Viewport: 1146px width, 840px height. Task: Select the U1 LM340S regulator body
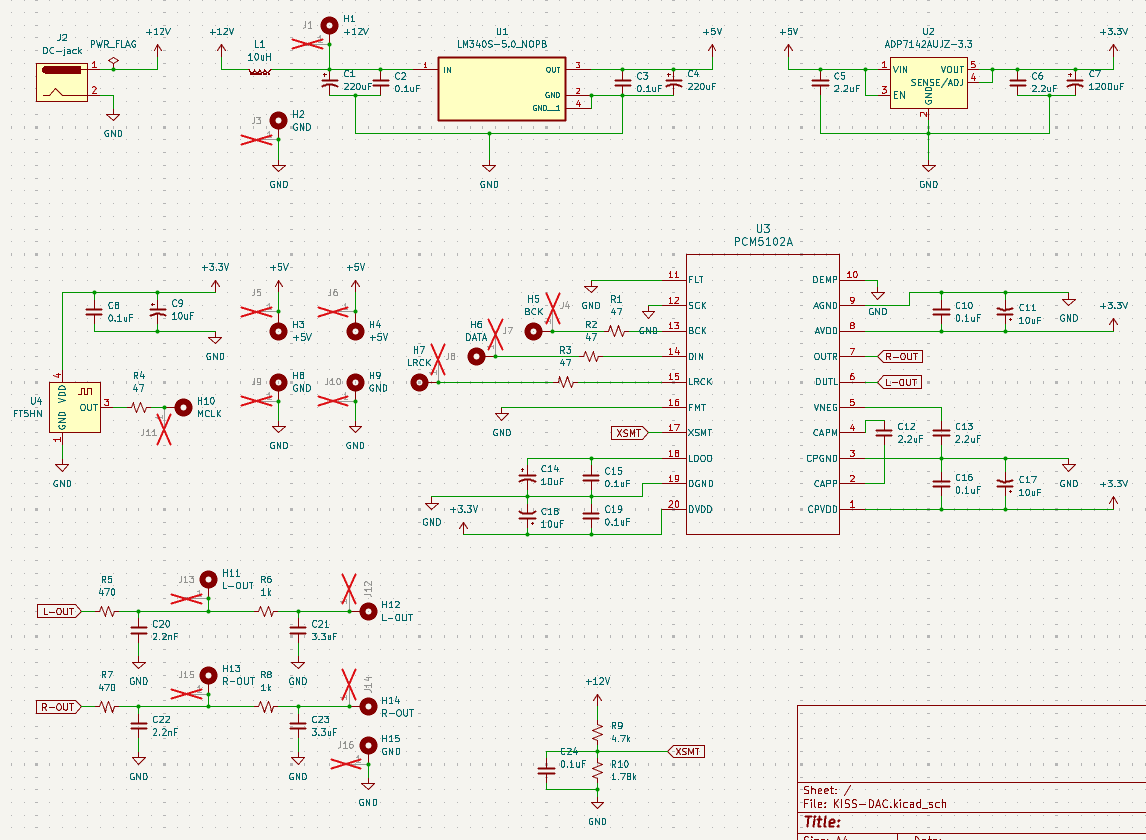tap(501, 88)
